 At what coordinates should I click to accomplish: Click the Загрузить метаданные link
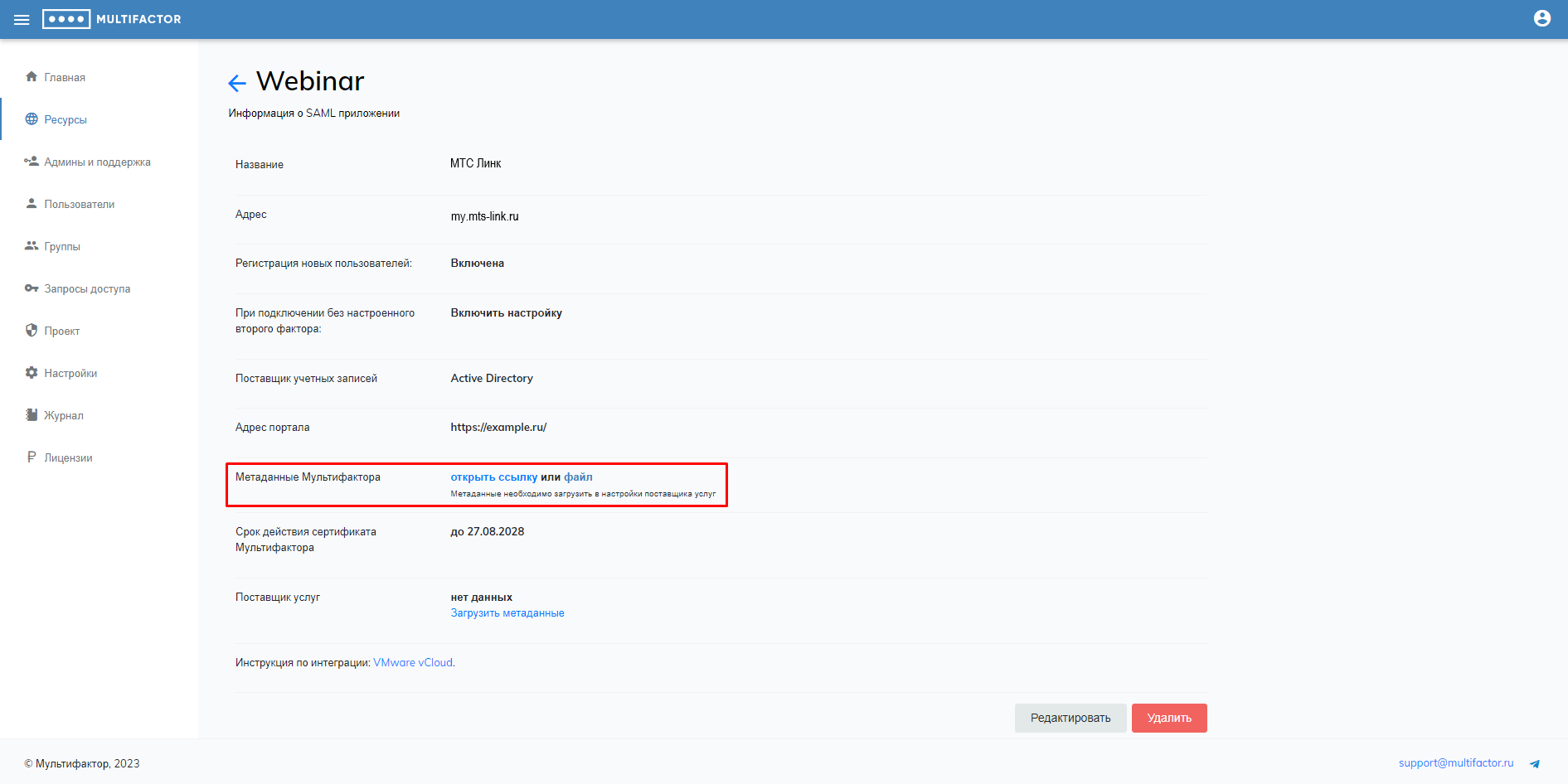[507, 613]
